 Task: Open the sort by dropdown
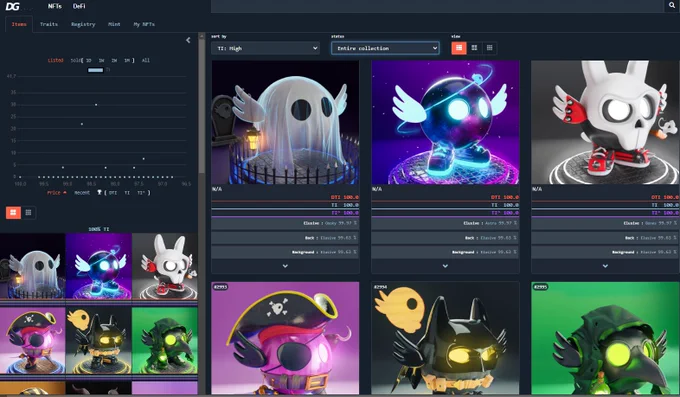[265, 48]
